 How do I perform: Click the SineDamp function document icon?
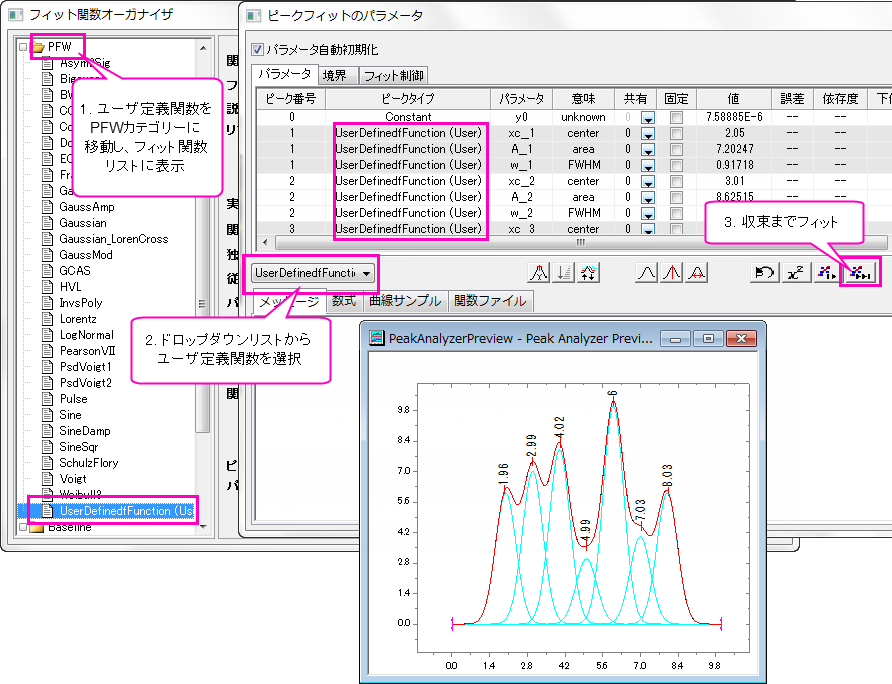tap(48, 431)
